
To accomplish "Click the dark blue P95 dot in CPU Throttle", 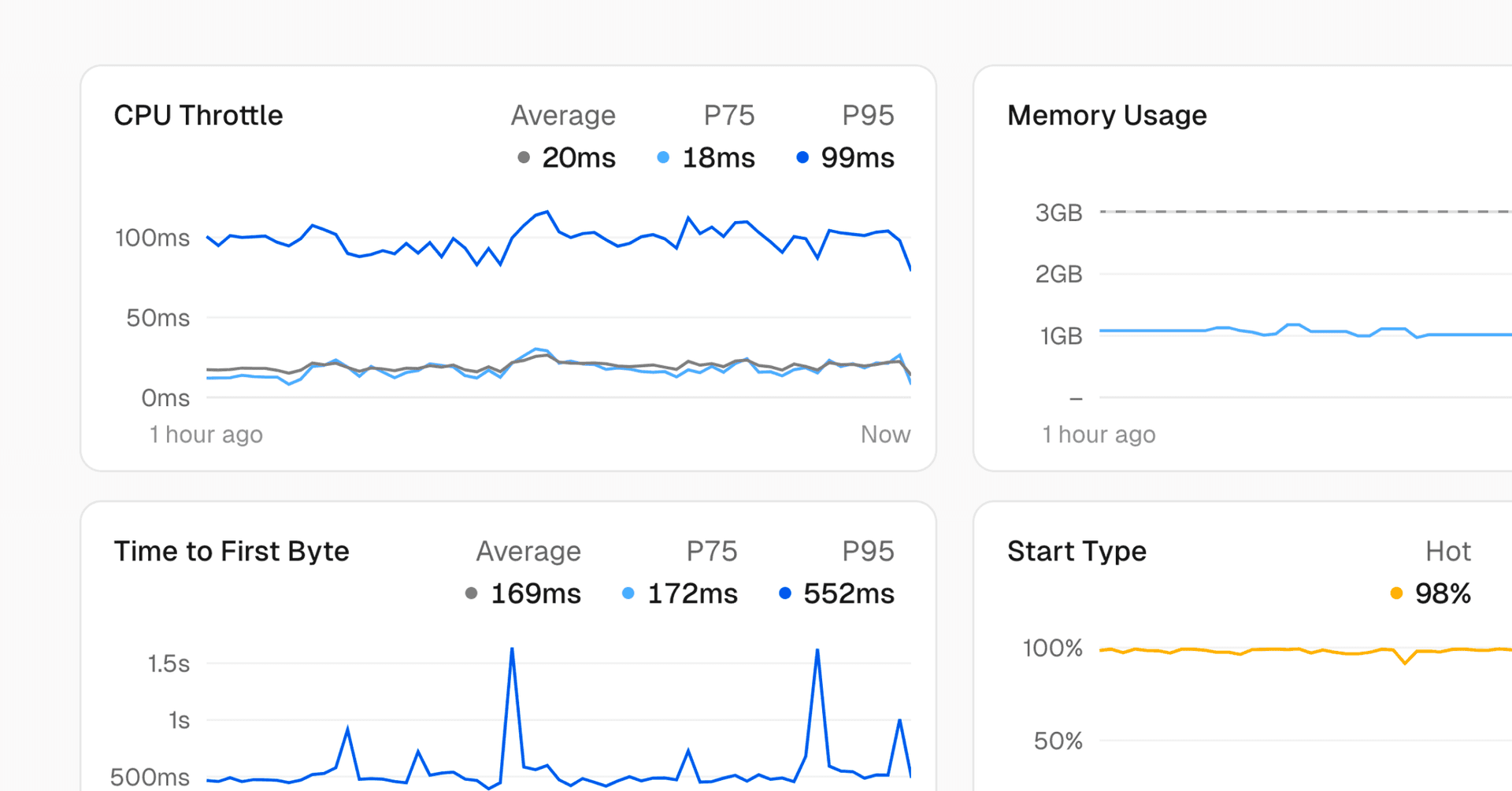I will (x=802, y=157).
